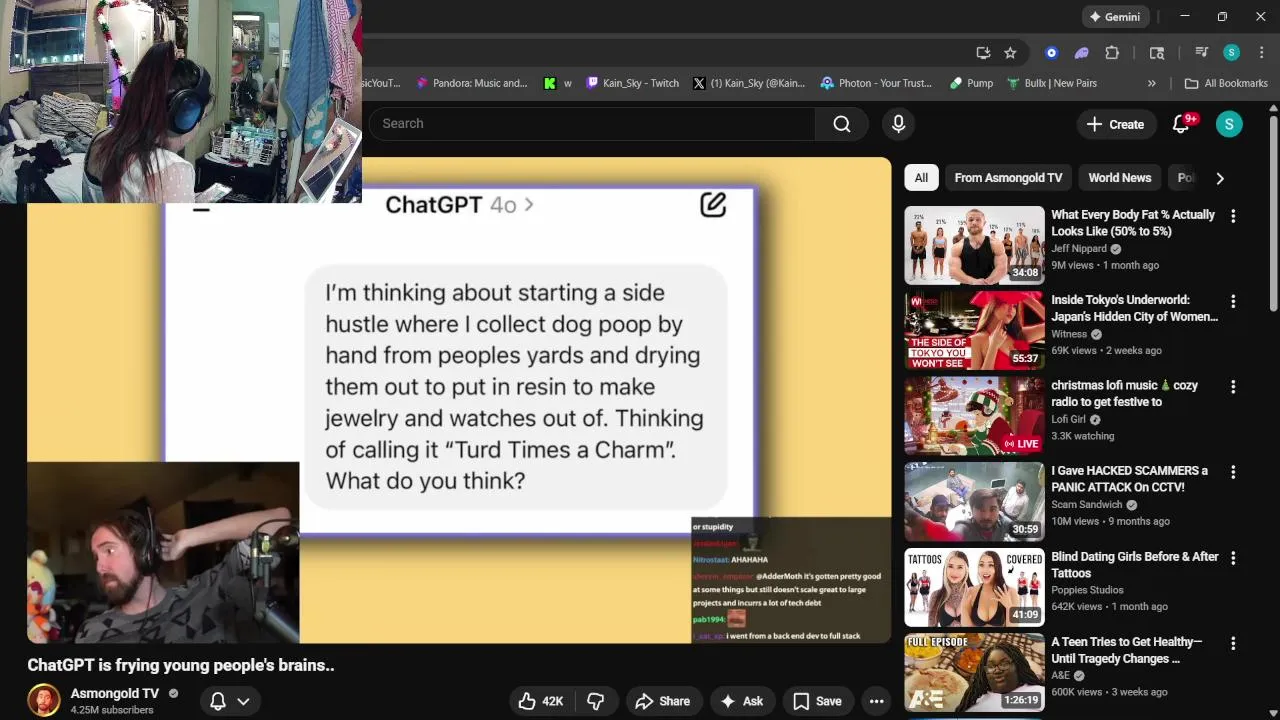
Task: Open Bullx | New Pairs bookmark
Action: coord(1052,83)
